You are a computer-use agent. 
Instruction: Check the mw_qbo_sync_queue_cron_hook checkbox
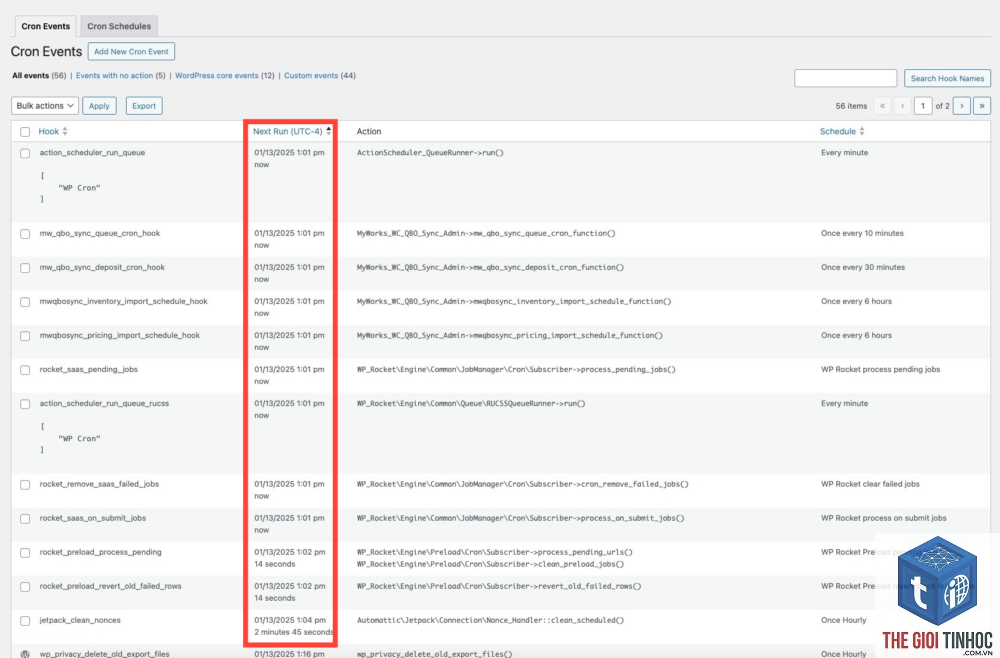click(25, 234)
